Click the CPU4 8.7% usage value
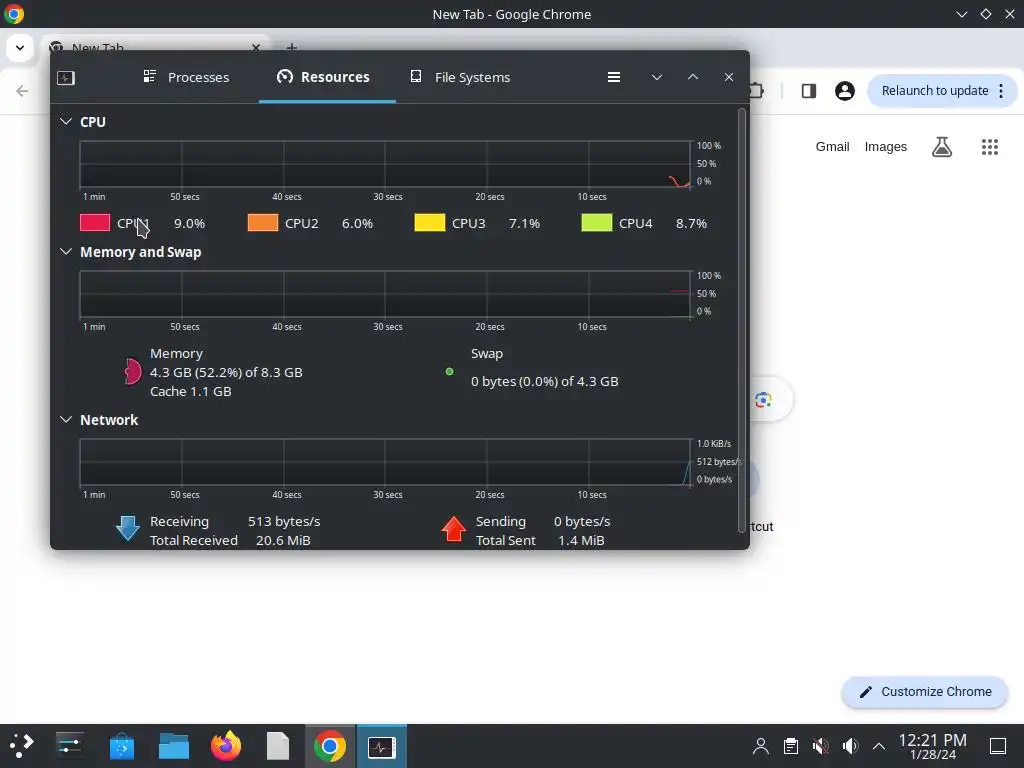Screen dimensions: 1024x768 pos(691,223)
